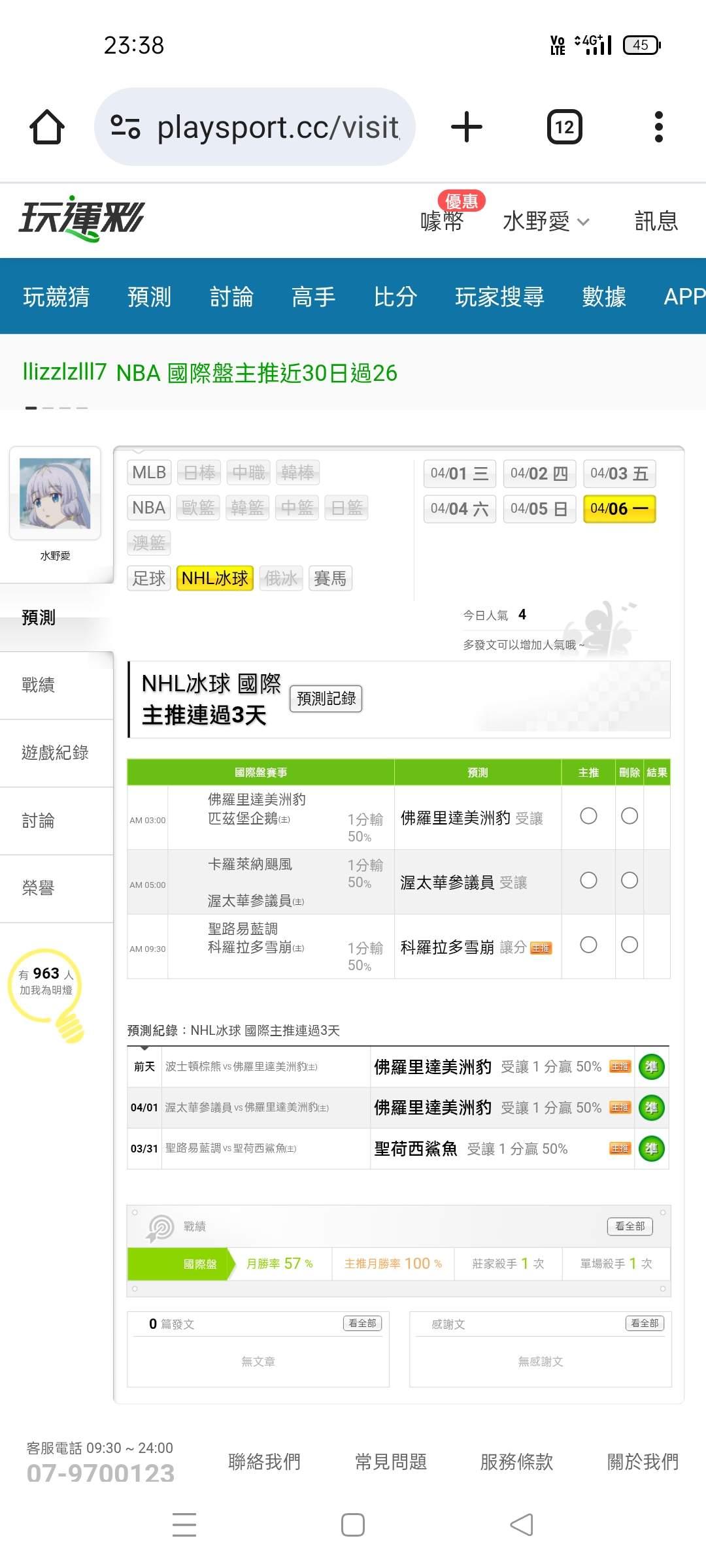Click the 玩運彩 site logo
The width and height of the screenshot is (706, 1568).
coord(81,219)
